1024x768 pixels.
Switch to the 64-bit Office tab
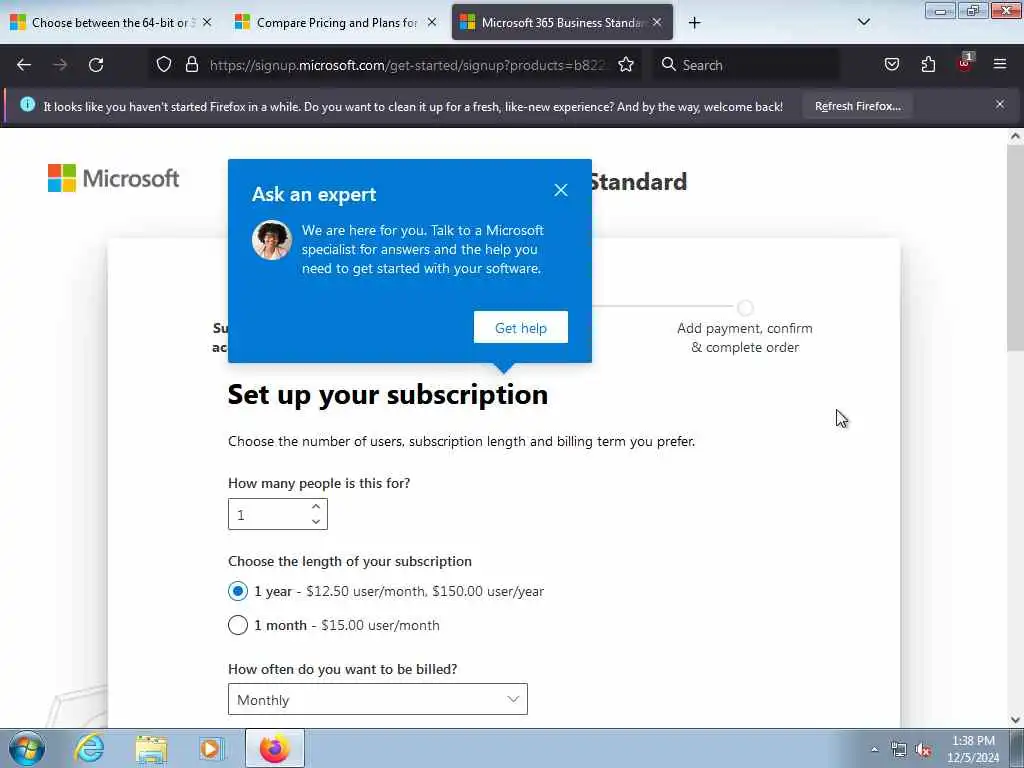110,23
